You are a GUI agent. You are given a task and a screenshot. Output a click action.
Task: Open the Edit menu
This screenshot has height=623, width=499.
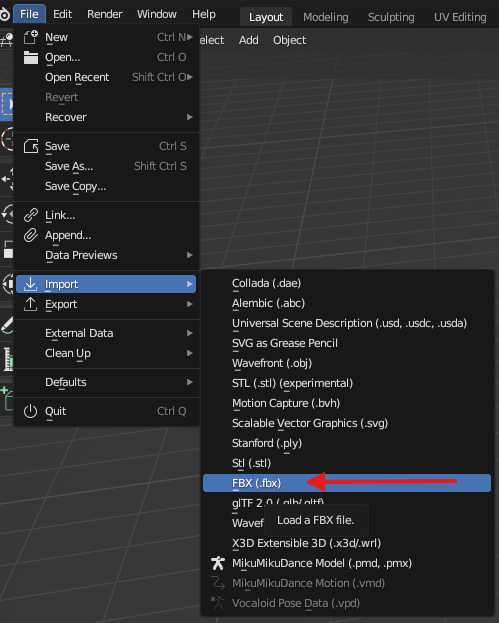tap(62, 14)
